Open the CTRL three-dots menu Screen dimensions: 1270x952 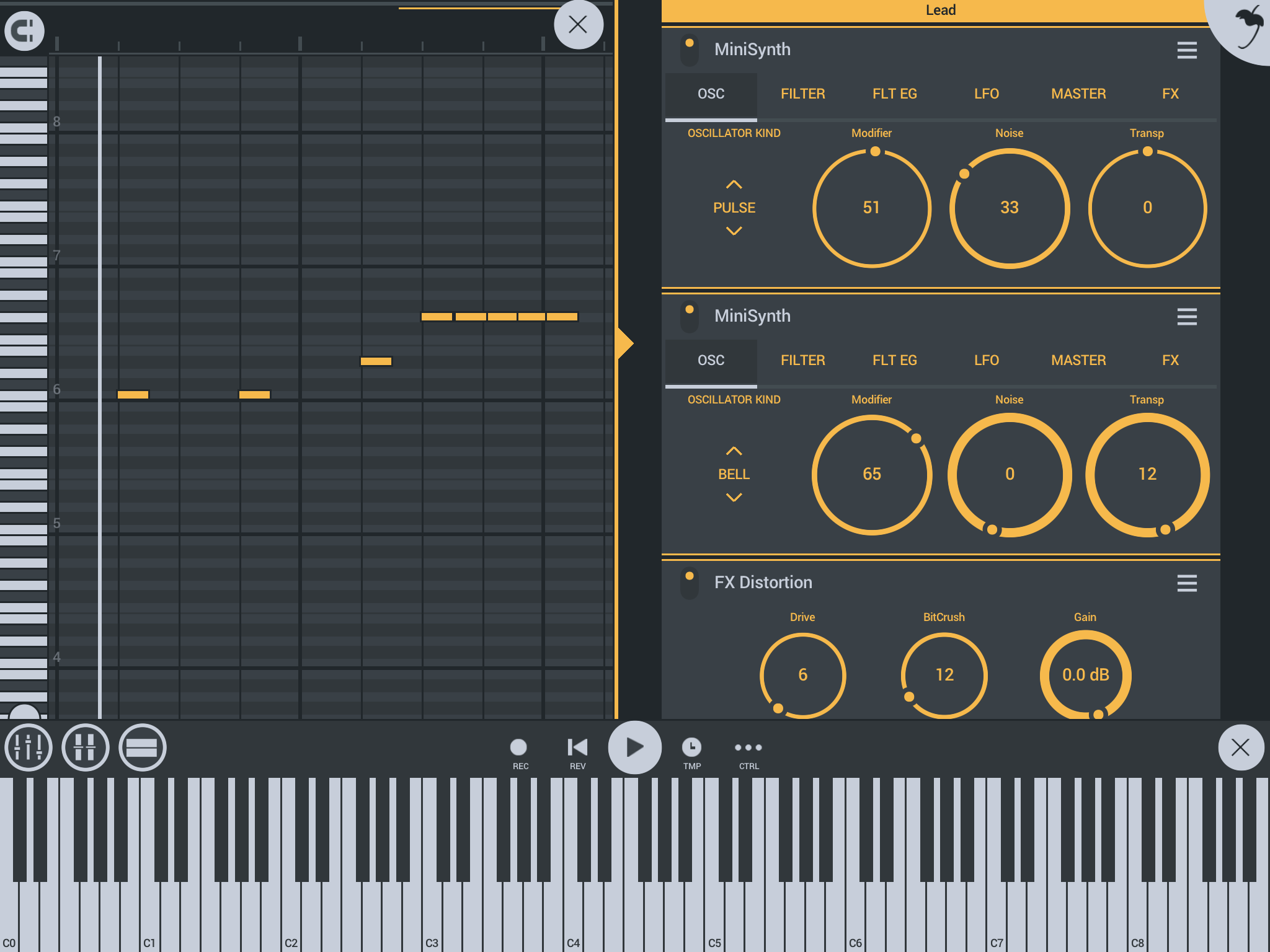[748, 753]
